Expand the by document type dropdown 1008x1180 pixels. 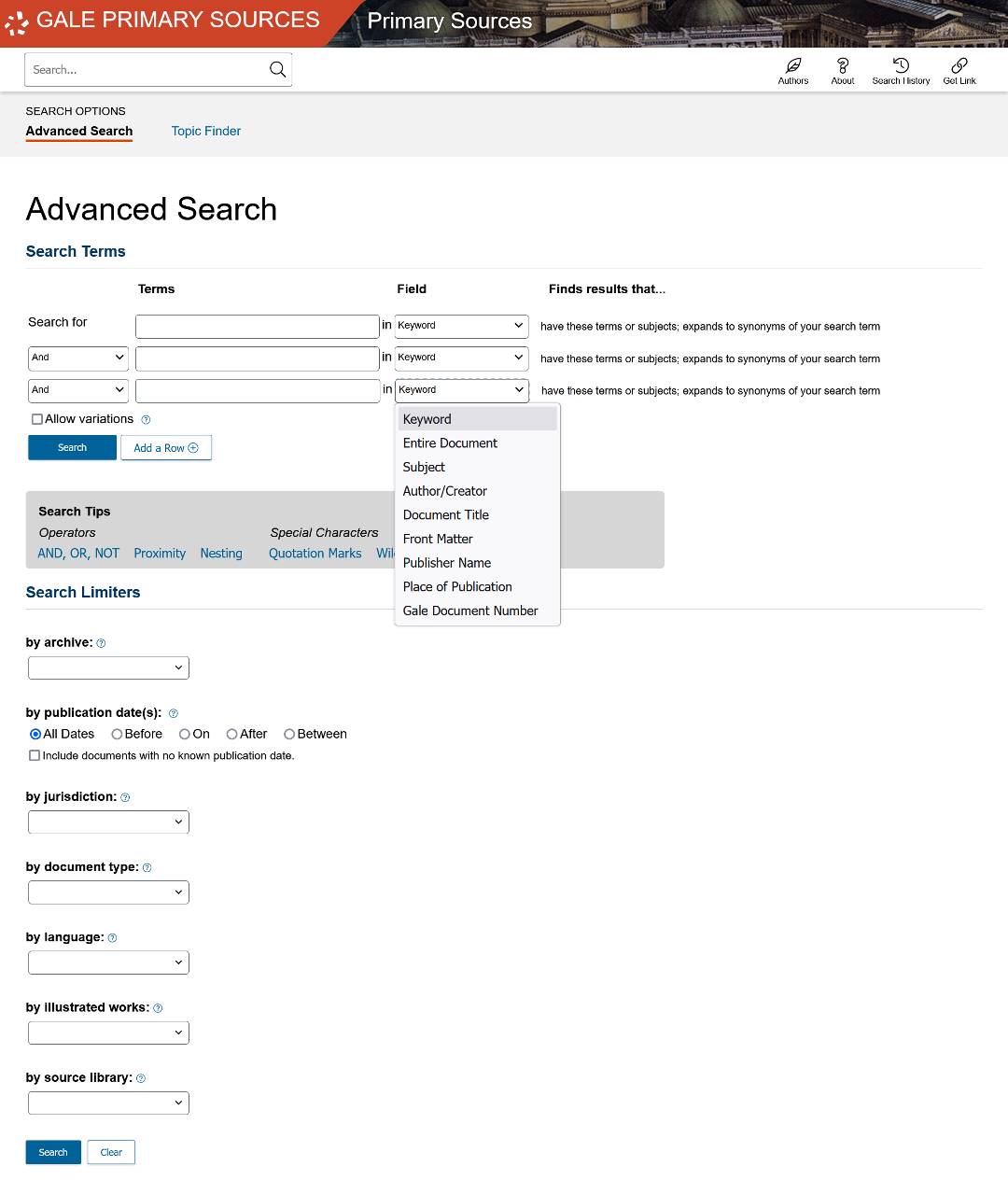coord(108,892)
